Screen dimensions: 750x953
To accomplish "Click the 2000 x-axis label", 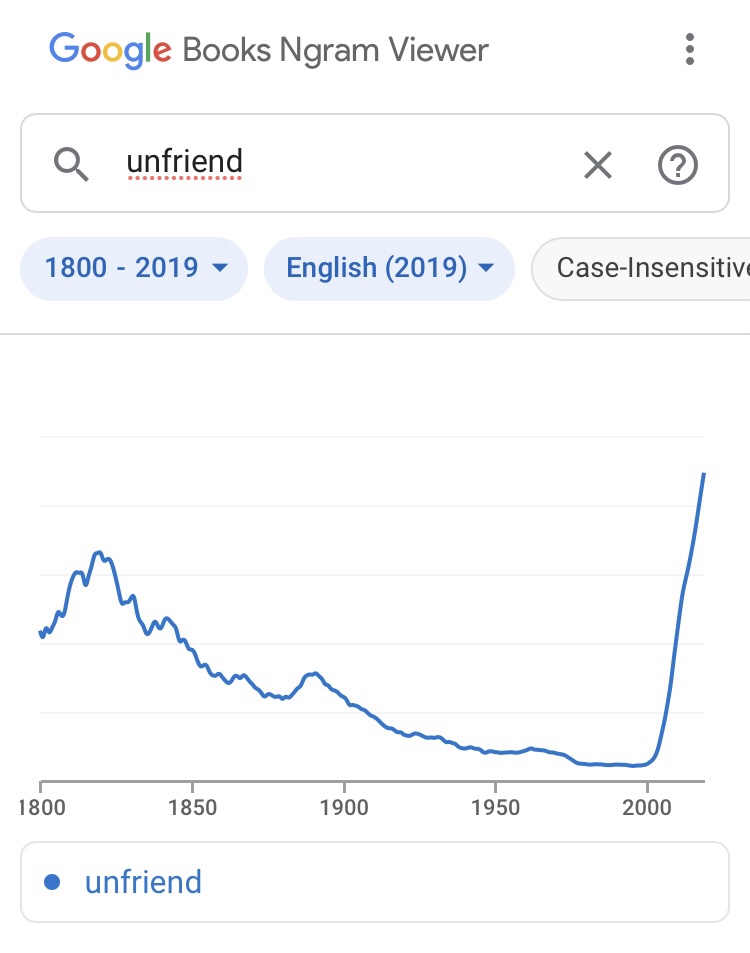I will pos(647,806).
